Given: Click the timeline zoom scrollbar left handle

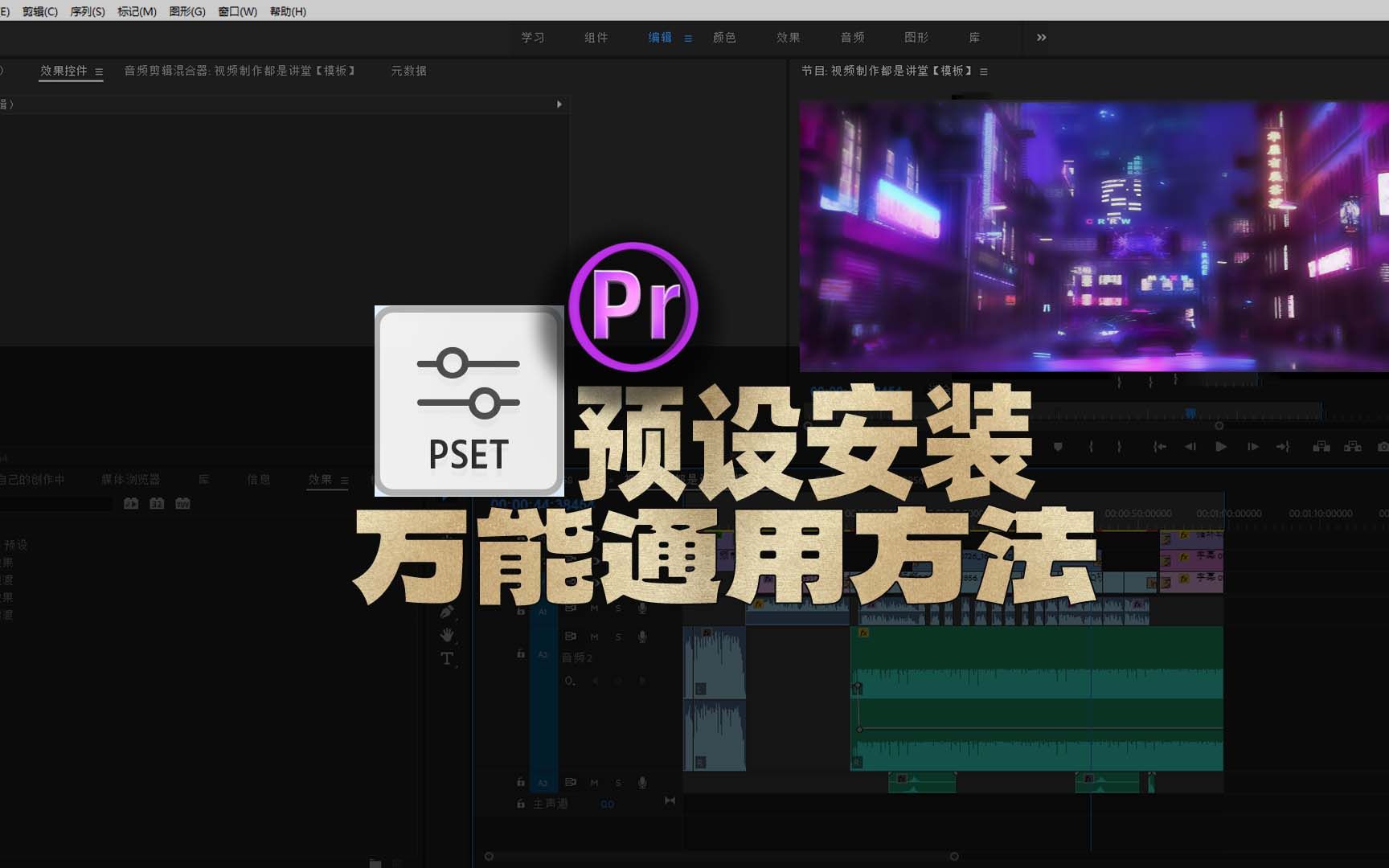Looking at the screenshot, I should [x=489, y=857].
